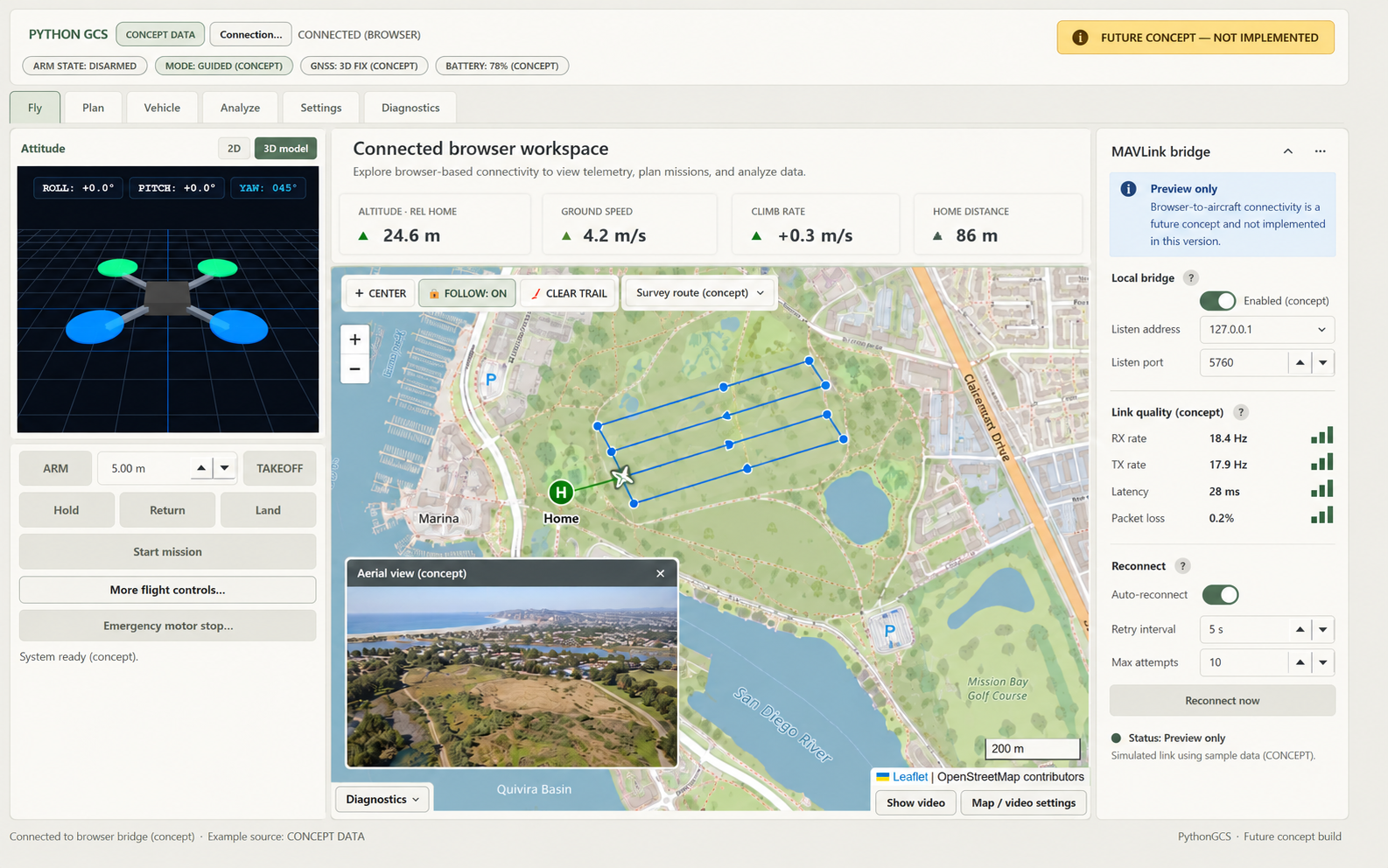Expand the Diagnostics dropdown on map
This screenshot has width=1388, height=868.
coord(382,799)
